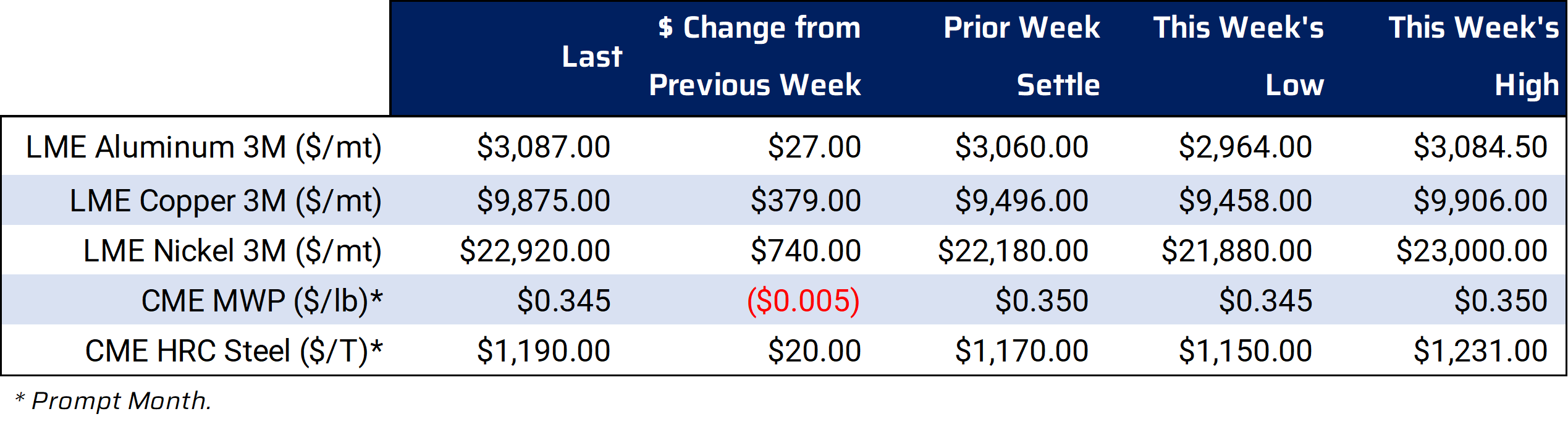Select the $9,906.00 copper weekly high
This screenshot has height=427, width=1568.
[x=1481, y=201]
